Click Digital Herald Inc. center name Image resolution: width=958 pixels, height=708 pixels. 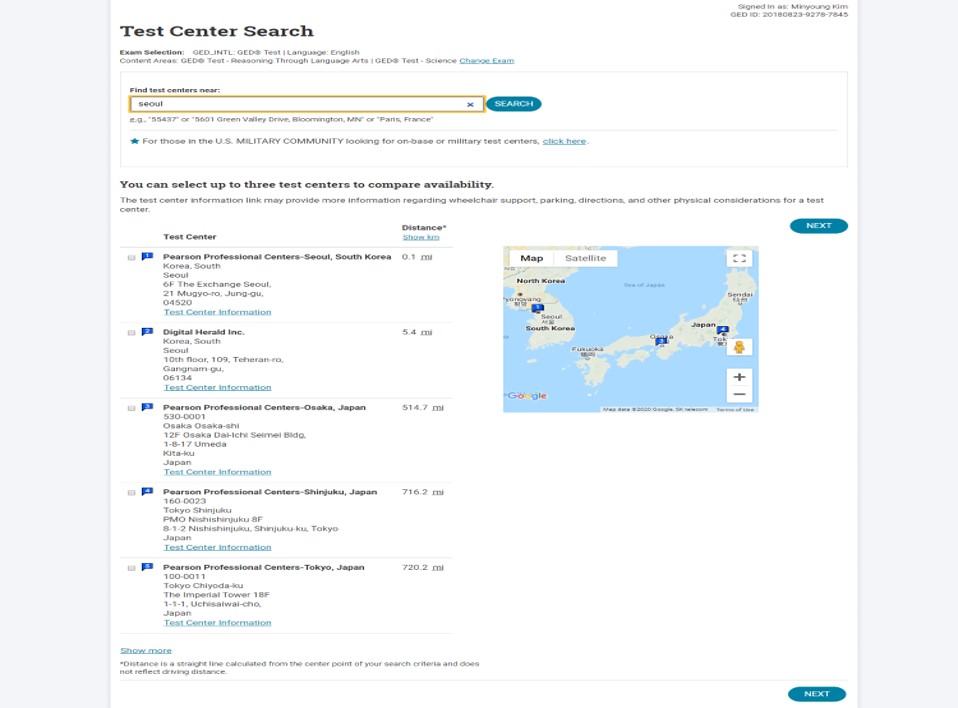click(203, 332)
